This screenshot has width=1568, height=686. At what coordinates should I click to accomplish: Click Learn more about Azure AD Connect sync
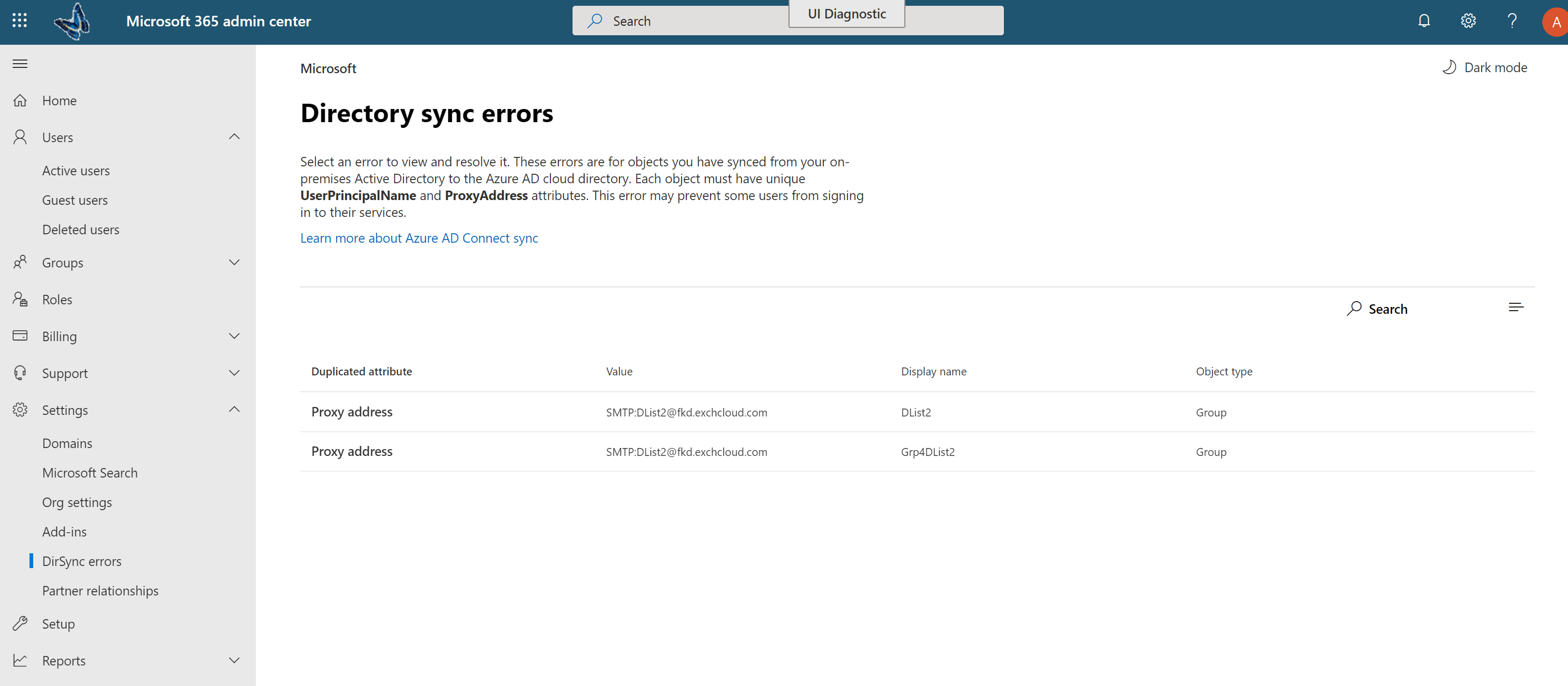pos(419,237)
